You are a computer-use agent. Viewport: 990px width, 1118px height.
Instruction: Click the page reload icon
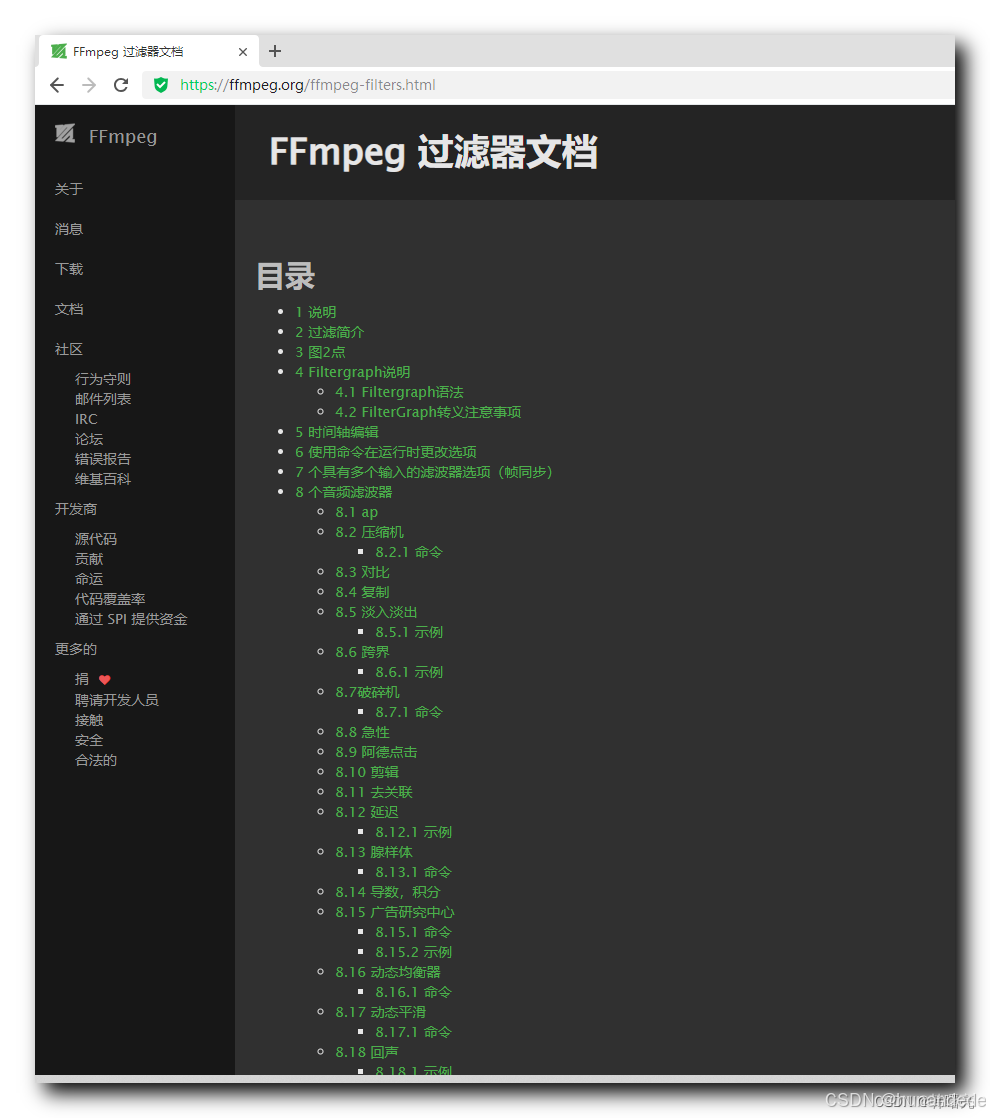(x=120, y=85)
